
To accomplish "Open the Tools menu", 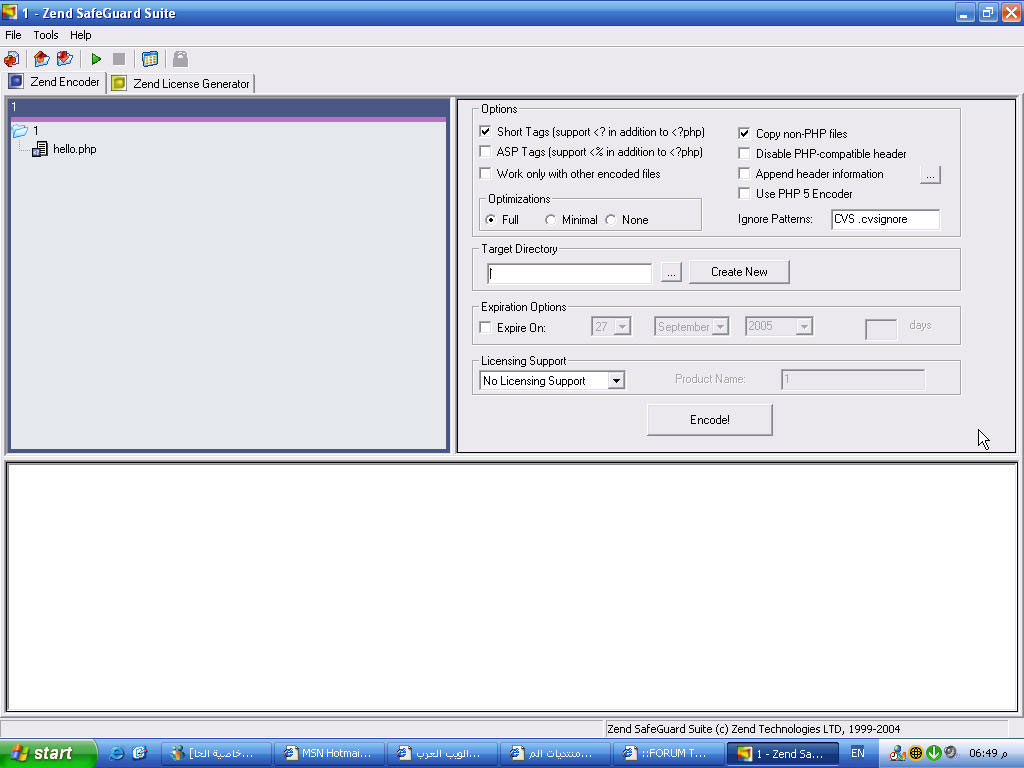I will pos(46,35).
